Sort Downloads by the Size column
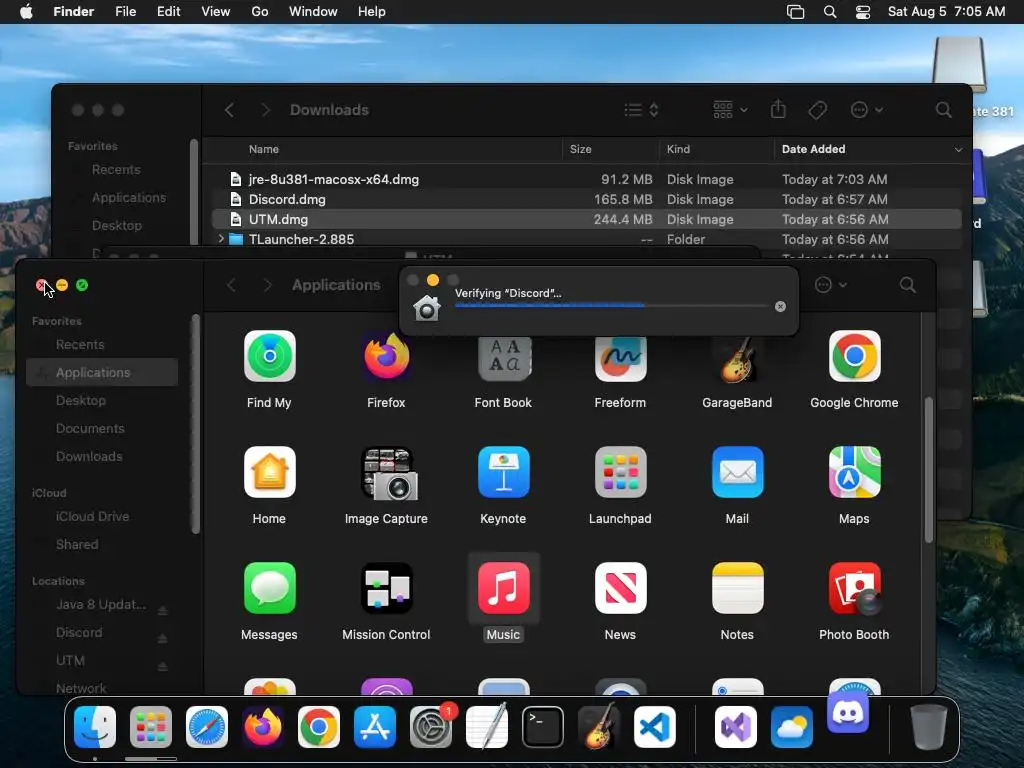Viewport: 1024px width, 768px height. pos(581,150)
